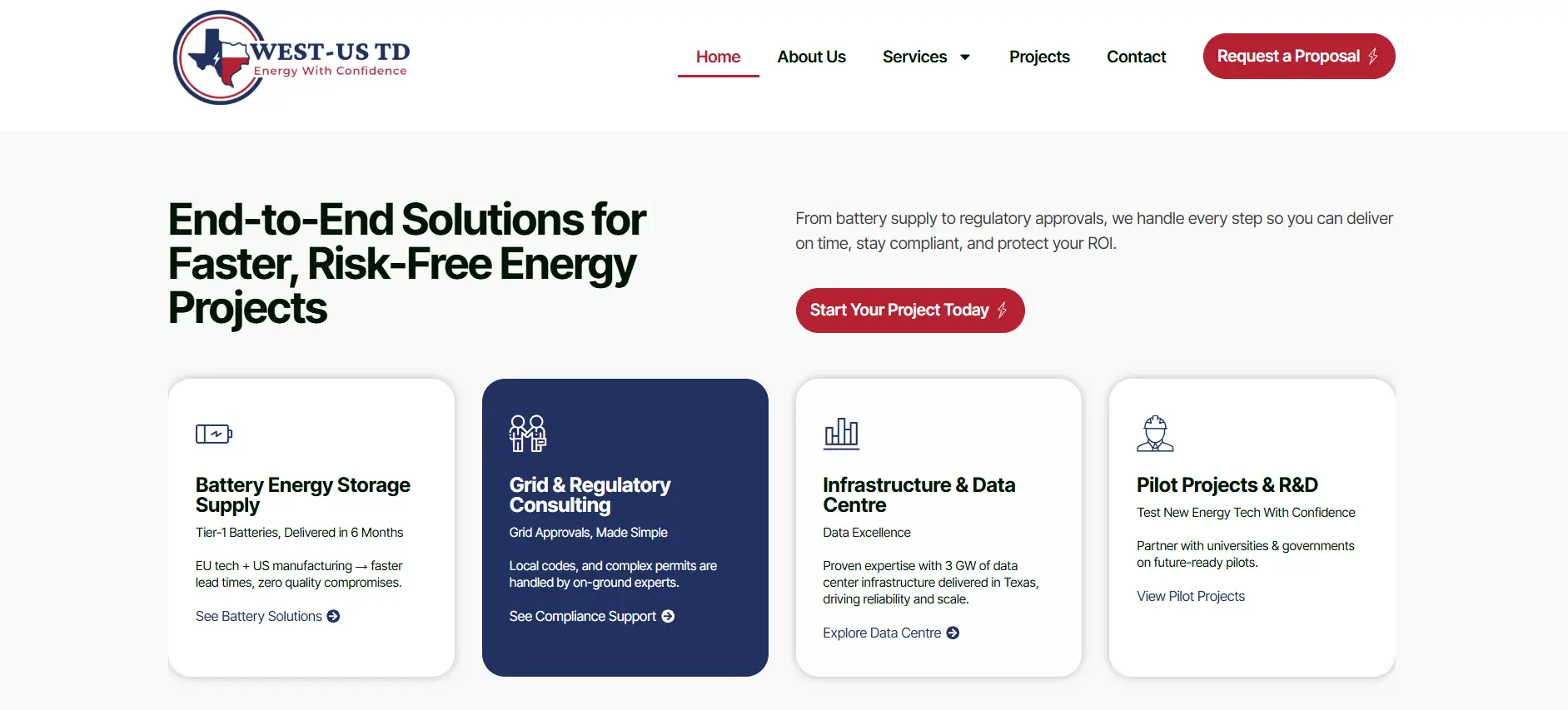Click arrow icon beside Explore Data Centre

click(953, 633)
